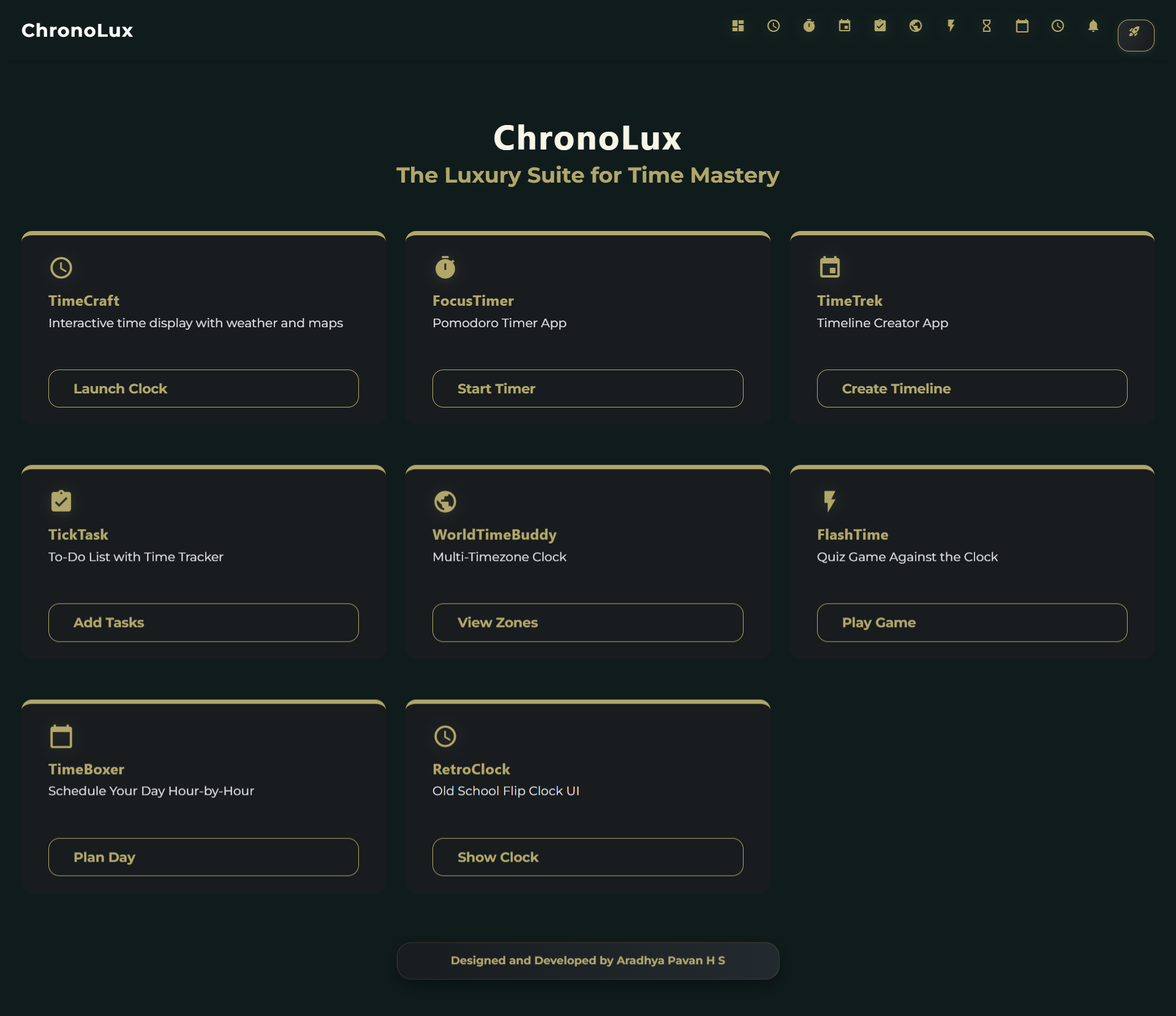
Task: Click the Designed and Developed footer badge
Action: (587, 960)
